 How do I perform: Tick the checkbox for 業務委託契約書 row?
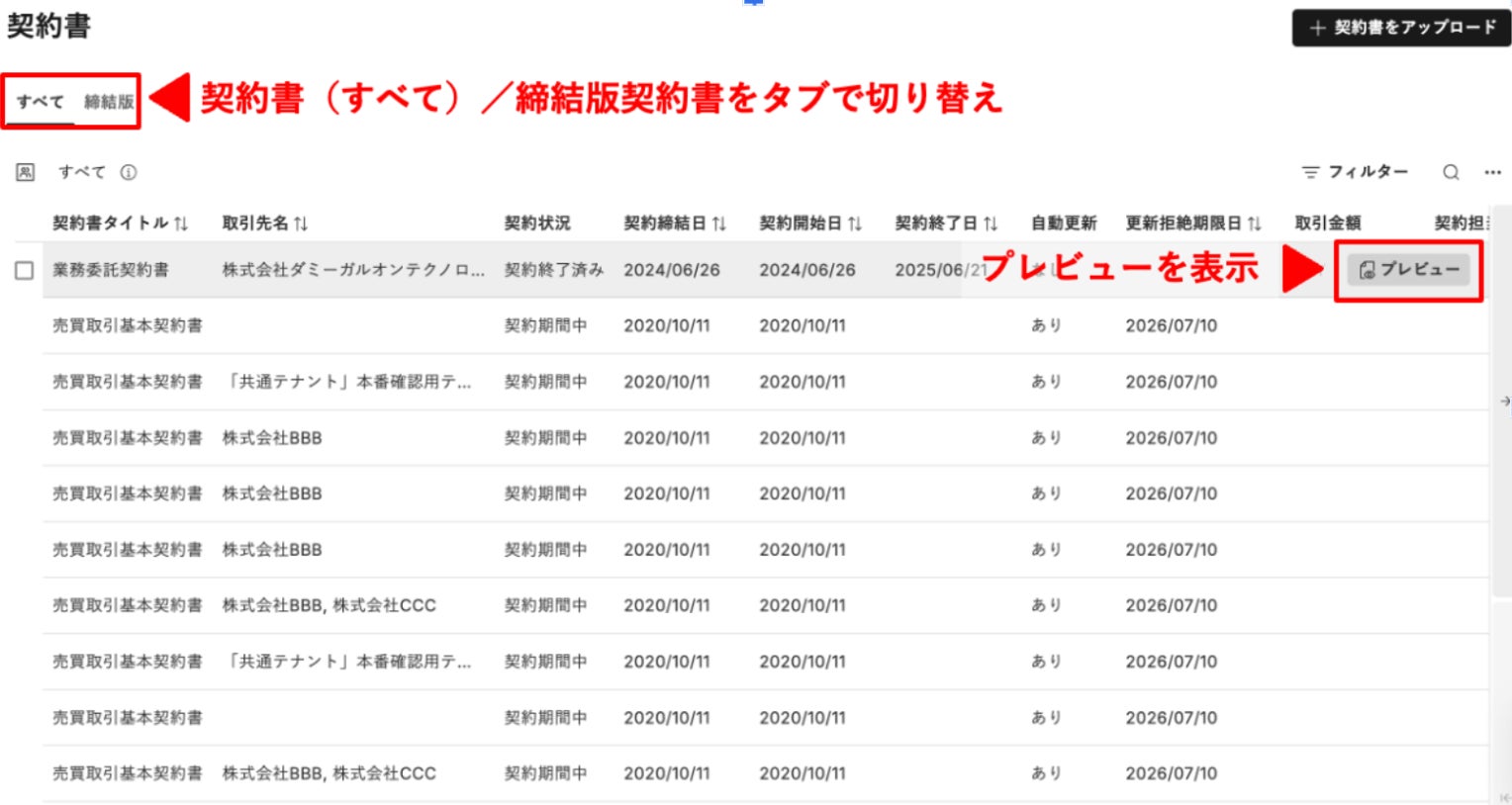(x=25, y=270)
